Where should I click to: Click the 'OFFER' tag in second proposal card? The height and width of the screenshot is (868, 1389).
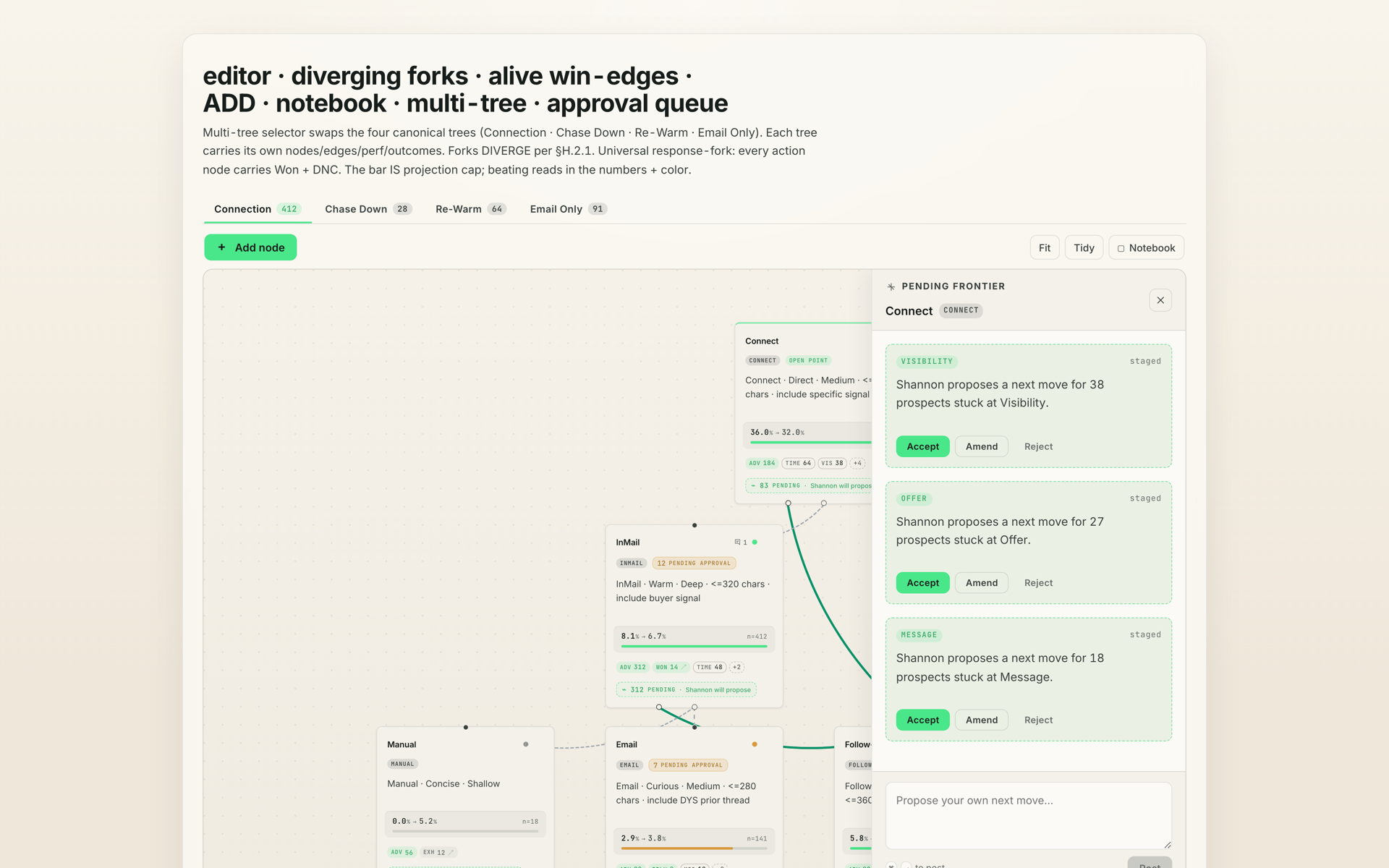tap(914, 498)
